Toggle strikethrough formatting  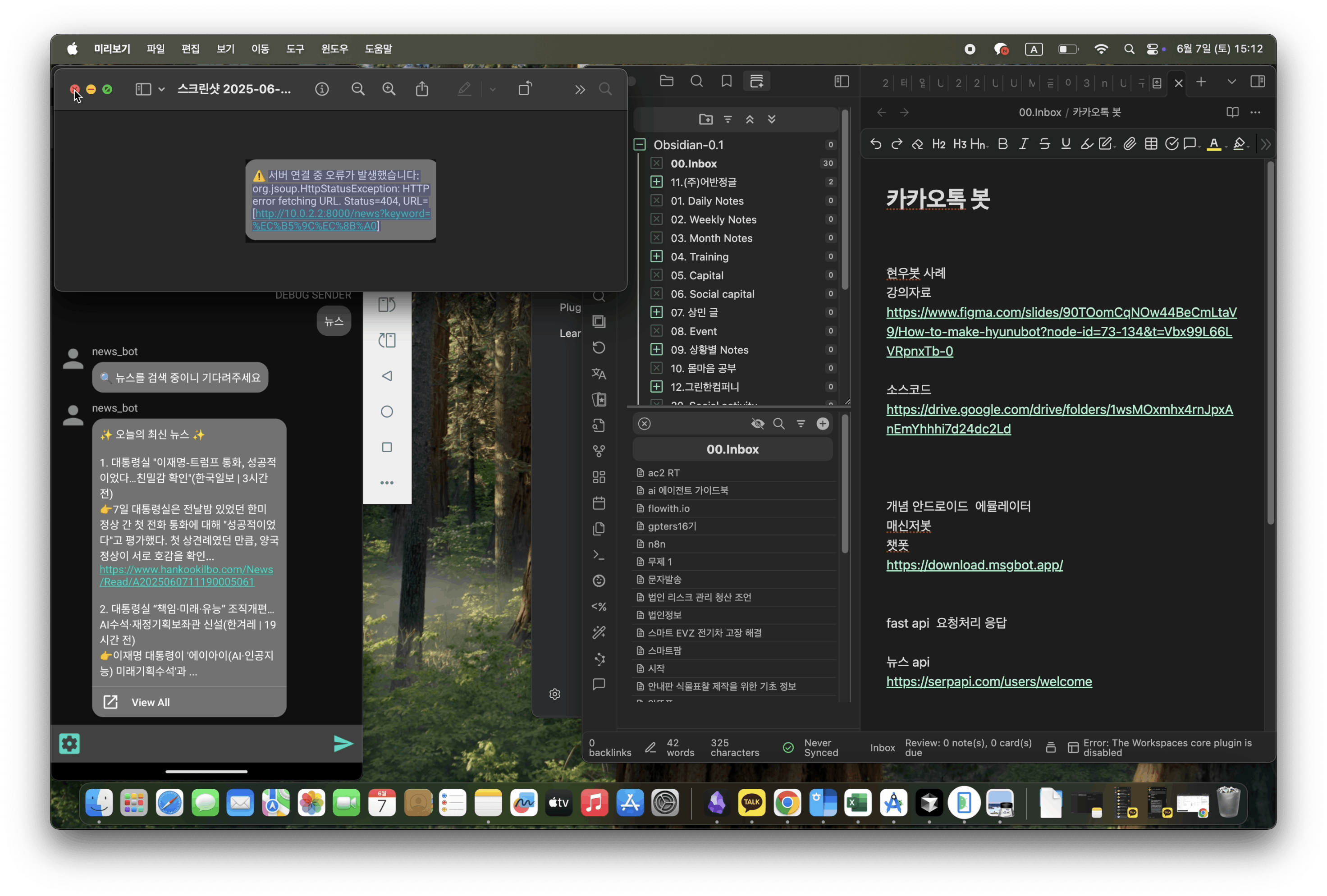1044,144
